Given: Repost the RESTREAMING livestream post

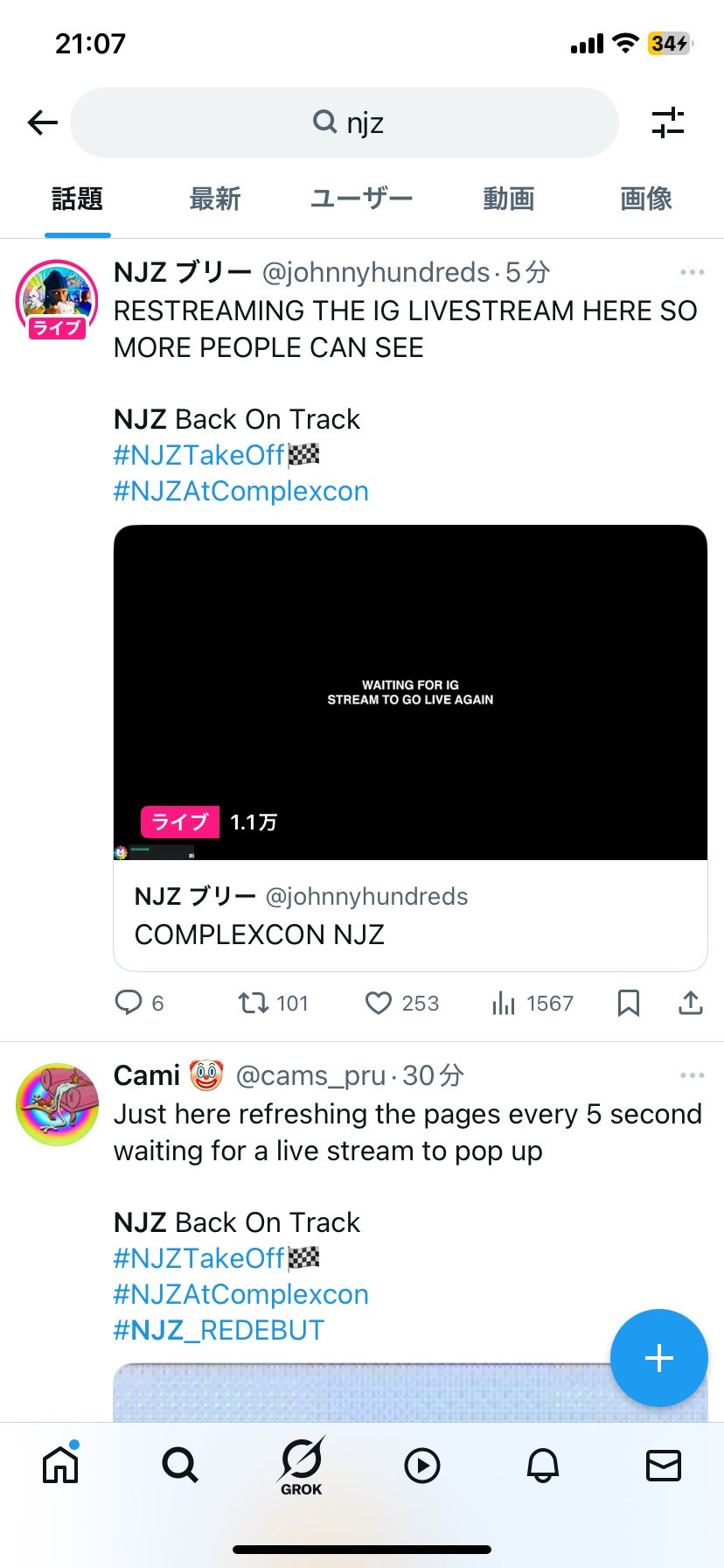Looking at the screenshot, I should [254, 1003].
